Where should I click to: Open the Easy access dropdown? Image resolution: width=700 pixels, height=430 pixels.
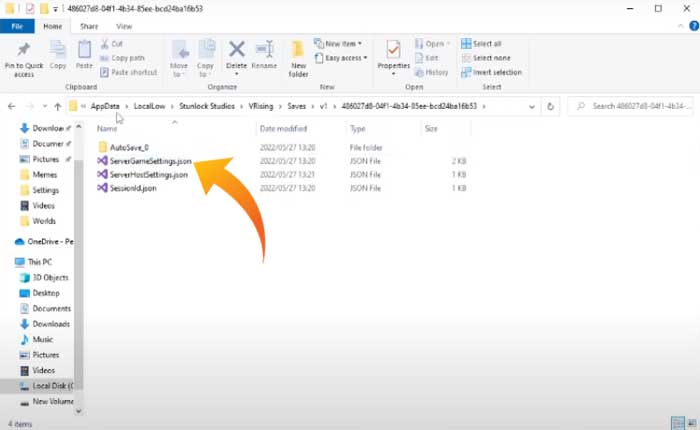click(x=346, y=58)
